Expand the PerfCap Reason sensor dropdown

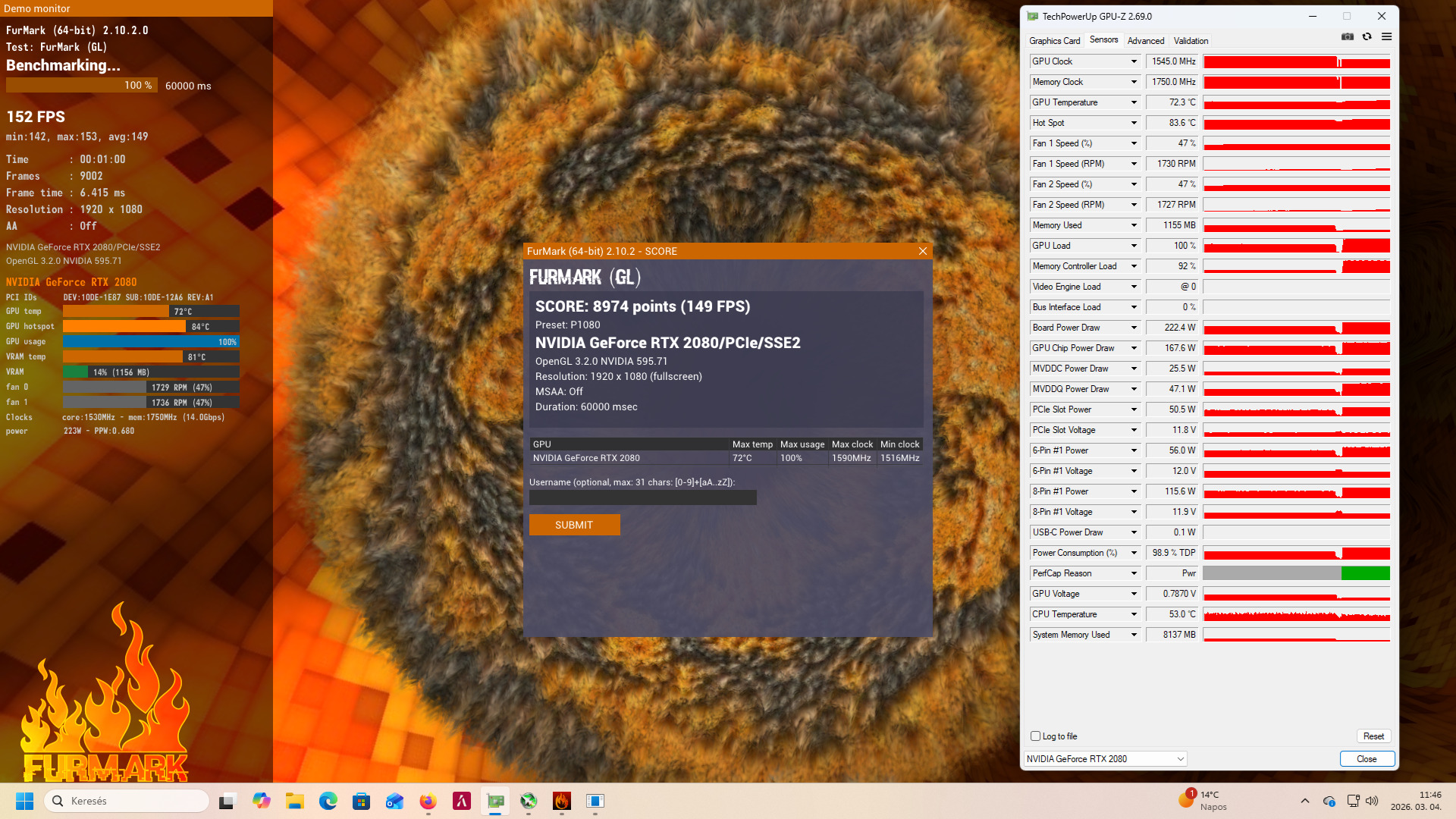click(x=1134, y=573)
